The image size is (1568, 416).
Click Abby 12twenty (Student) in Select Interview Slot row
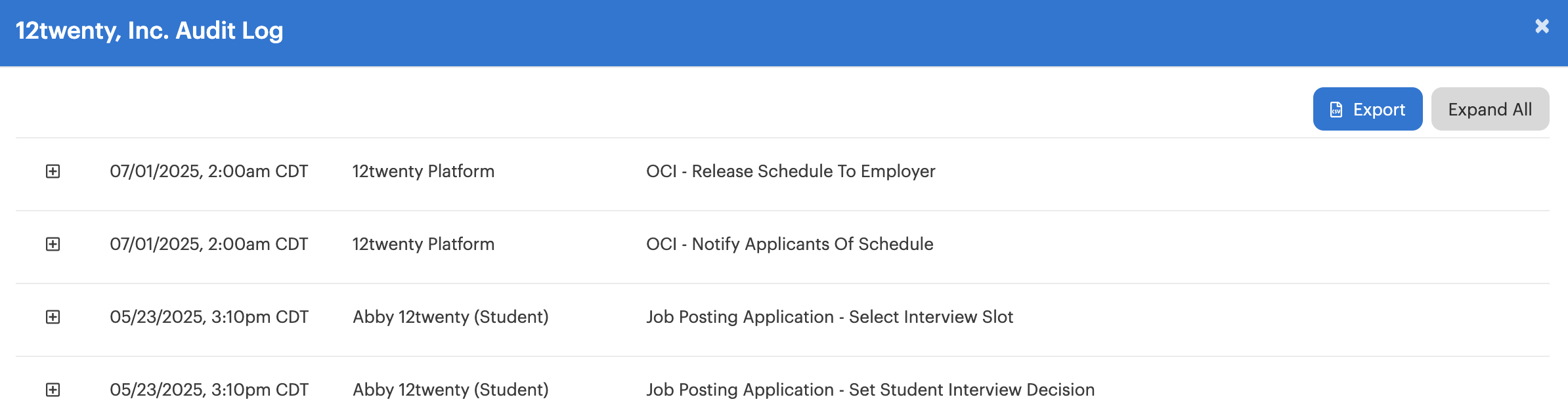450,317
